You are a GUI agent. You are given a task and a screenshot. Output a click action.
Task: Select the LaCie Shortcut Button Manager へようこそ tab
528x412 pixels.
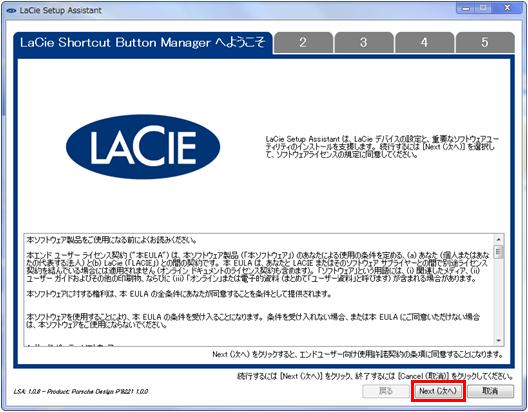tap(143, 43)
